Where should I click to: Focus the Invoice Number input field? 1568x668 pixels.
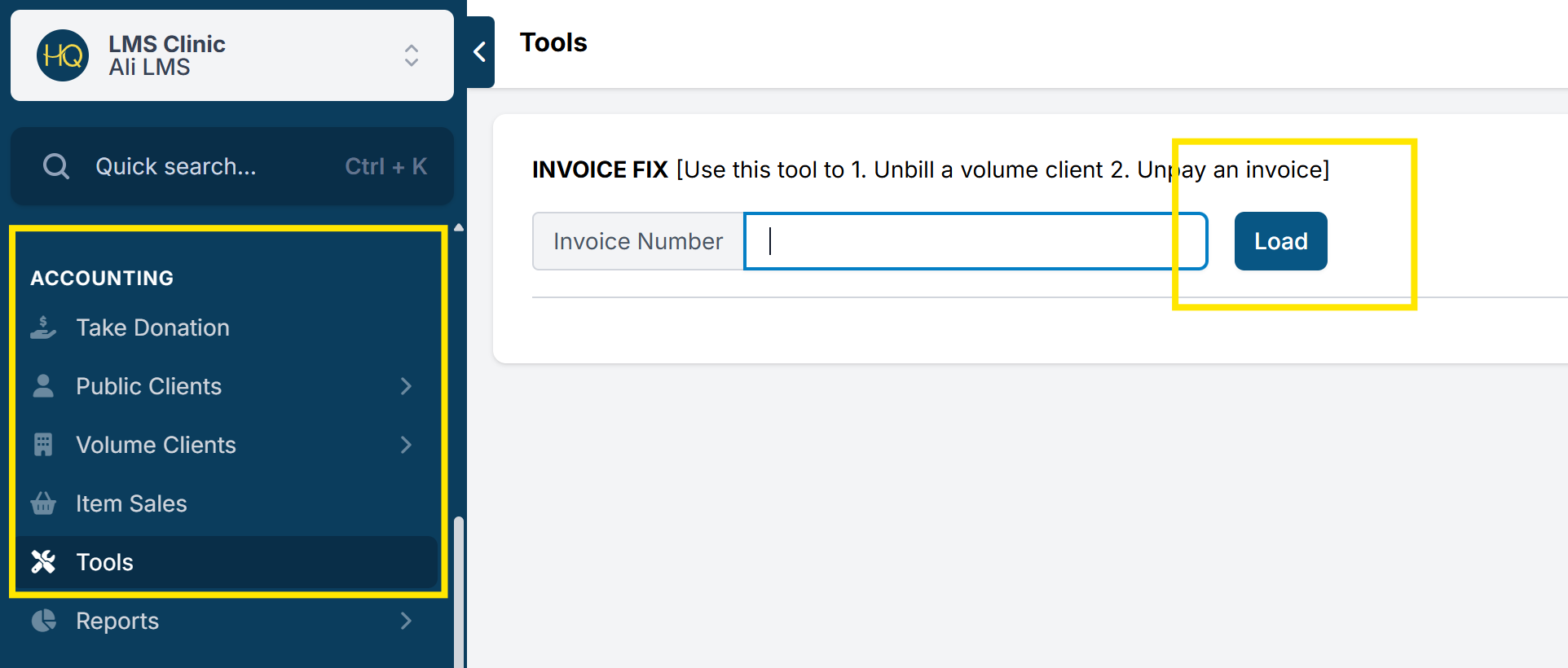point(974,241)
